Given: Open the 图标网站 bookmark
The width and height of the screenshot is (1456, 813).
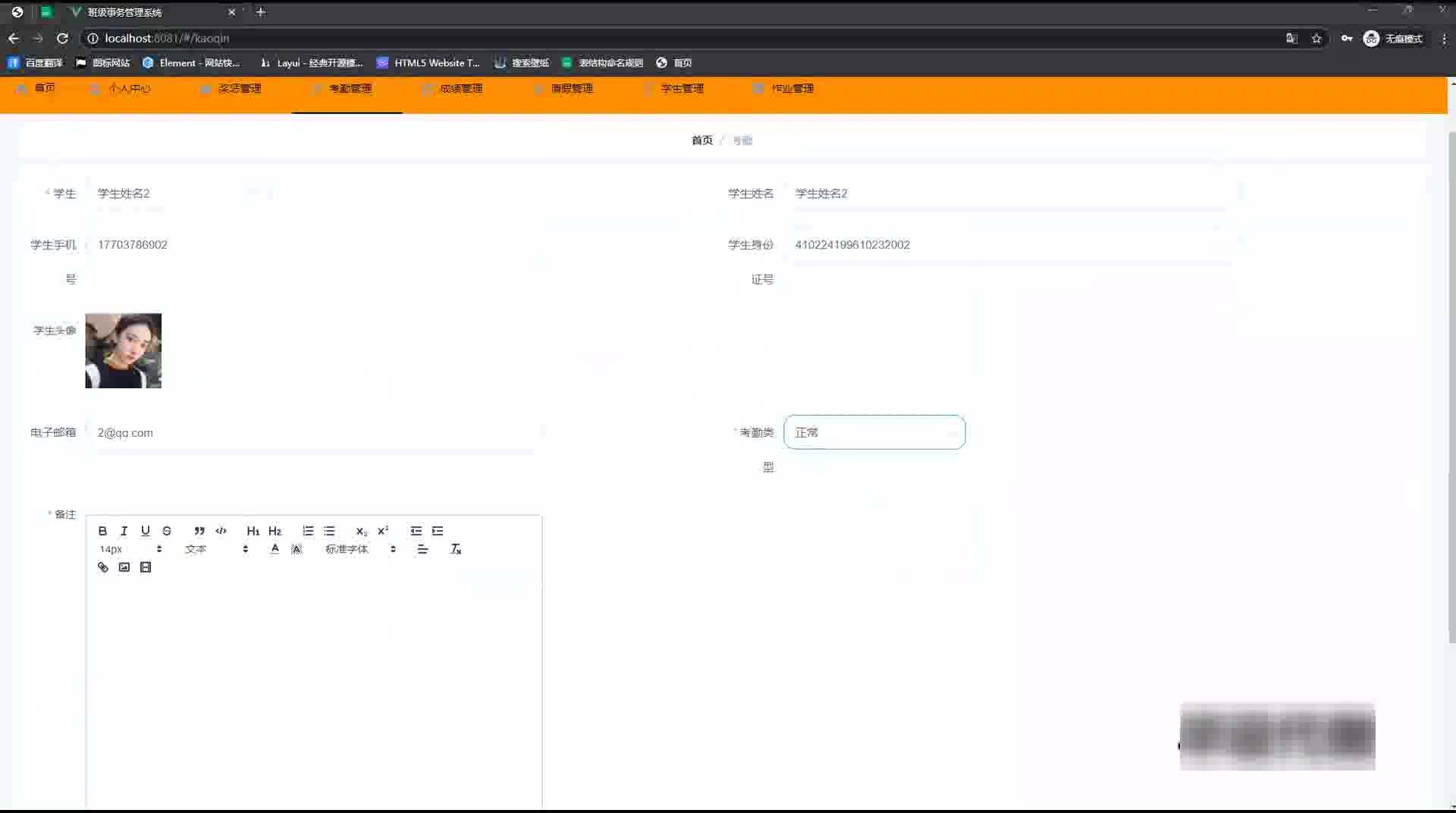Looking at the screenshot, I should (x=103, y=63).
